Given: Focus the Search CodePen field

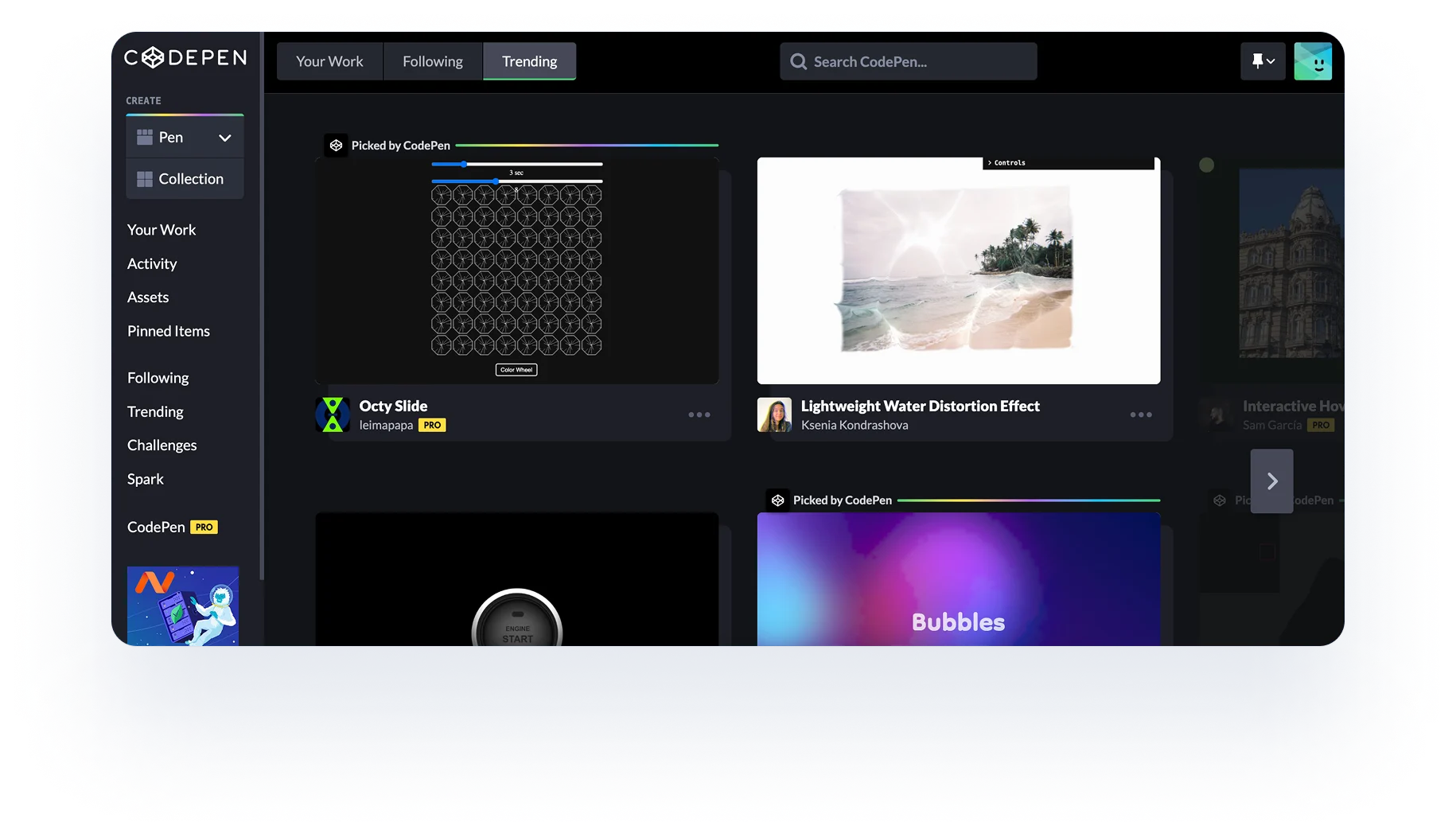Looking at the screenshot, I should click(908, 61).
